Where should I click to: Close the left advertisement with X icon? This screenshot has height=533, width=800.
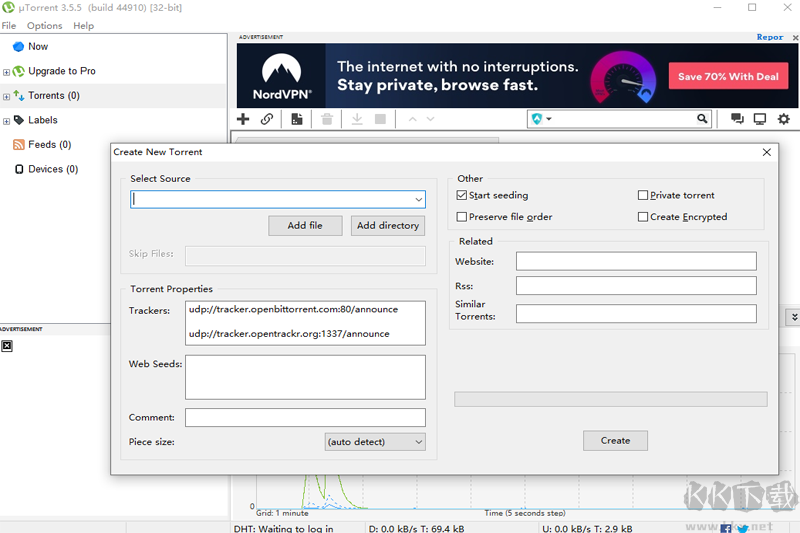pos(7,346)
